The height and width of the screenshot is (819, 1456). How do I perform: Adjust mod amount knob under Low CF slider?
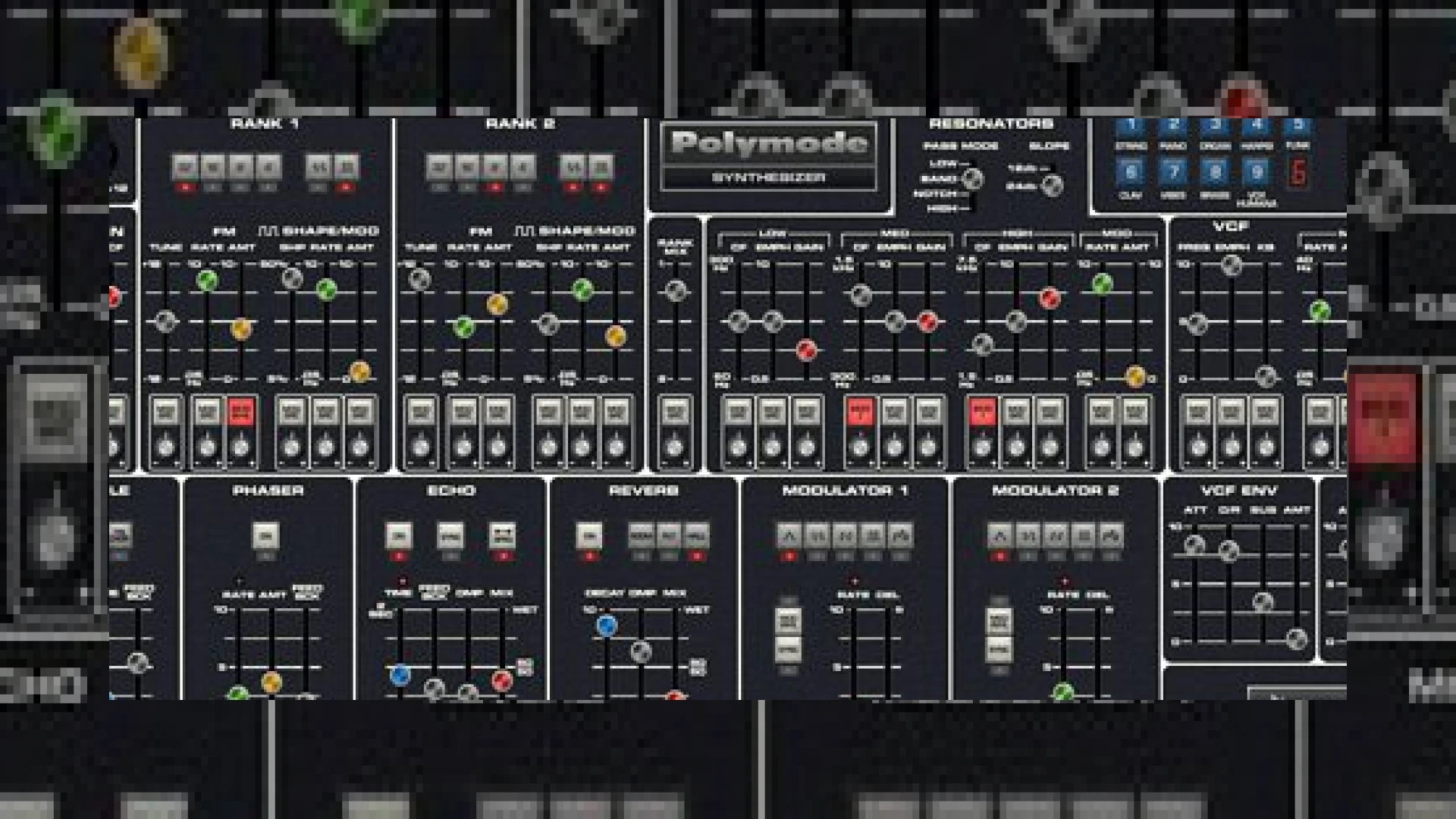[737, 447]
